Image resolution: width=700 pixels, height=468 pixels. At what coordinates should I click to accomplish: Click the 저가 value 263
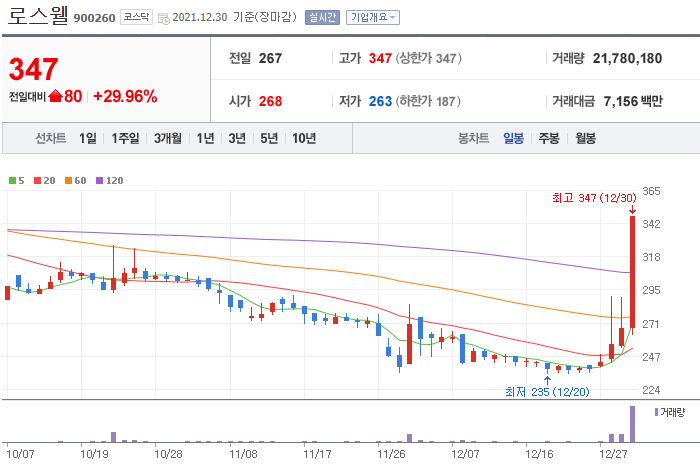pyautogui.click(x=380, y=101)
